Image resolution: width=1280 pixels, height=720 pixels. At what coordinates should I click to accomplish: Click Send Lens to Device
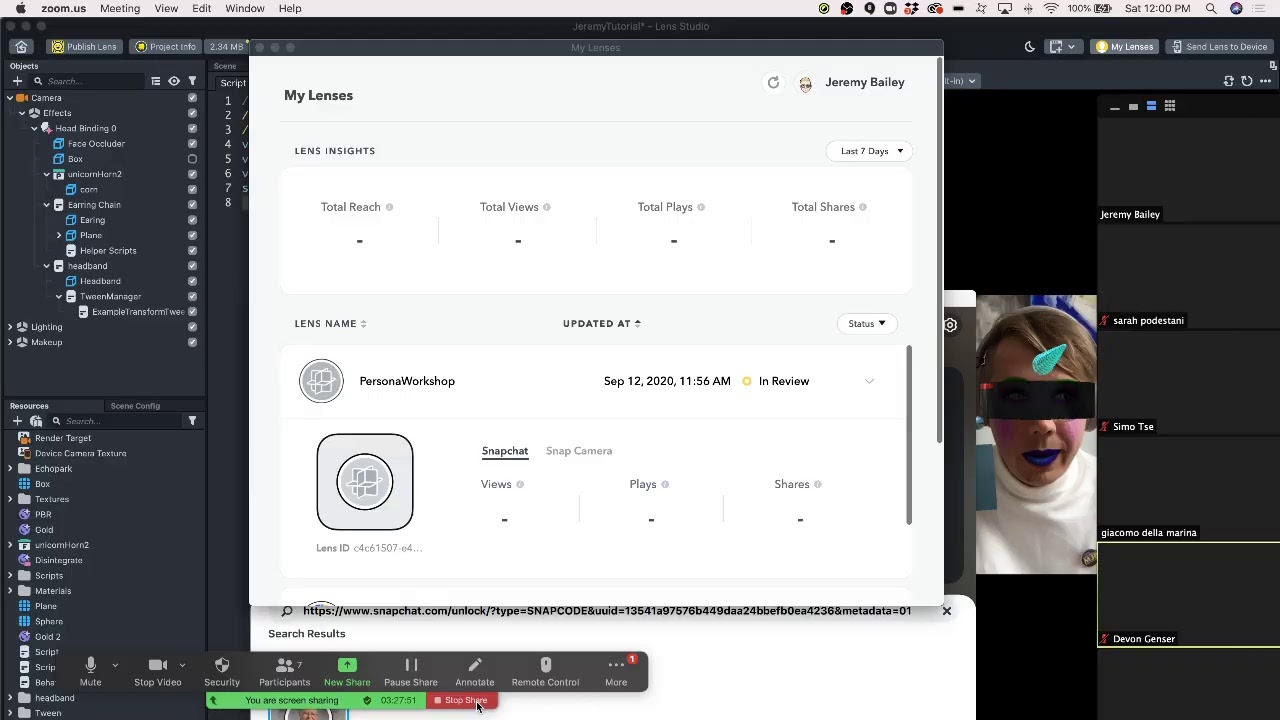click(1219, 47)
